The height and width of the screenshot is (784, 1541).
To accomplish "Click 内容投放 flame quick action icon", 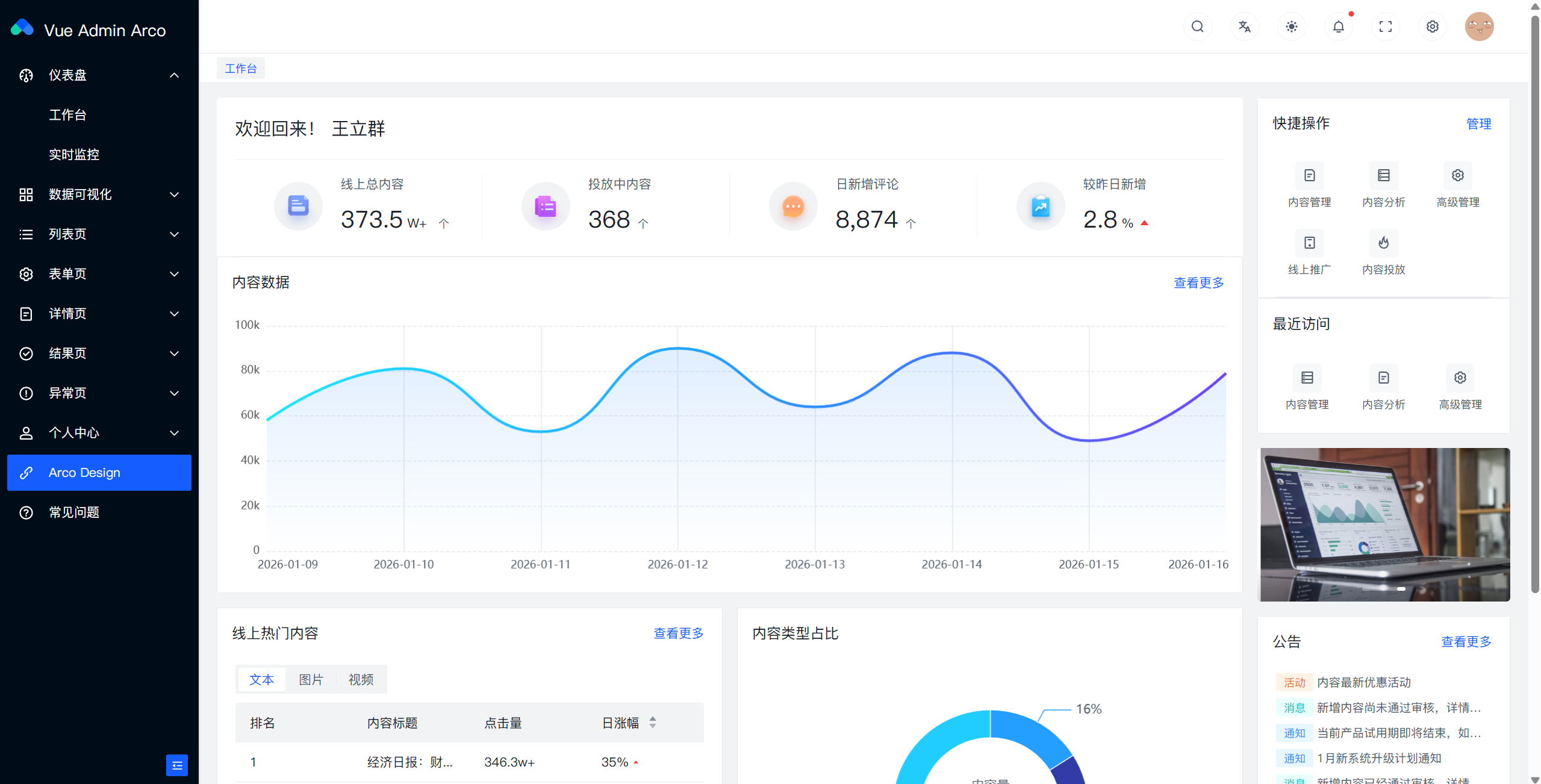I will (1383, 243).
